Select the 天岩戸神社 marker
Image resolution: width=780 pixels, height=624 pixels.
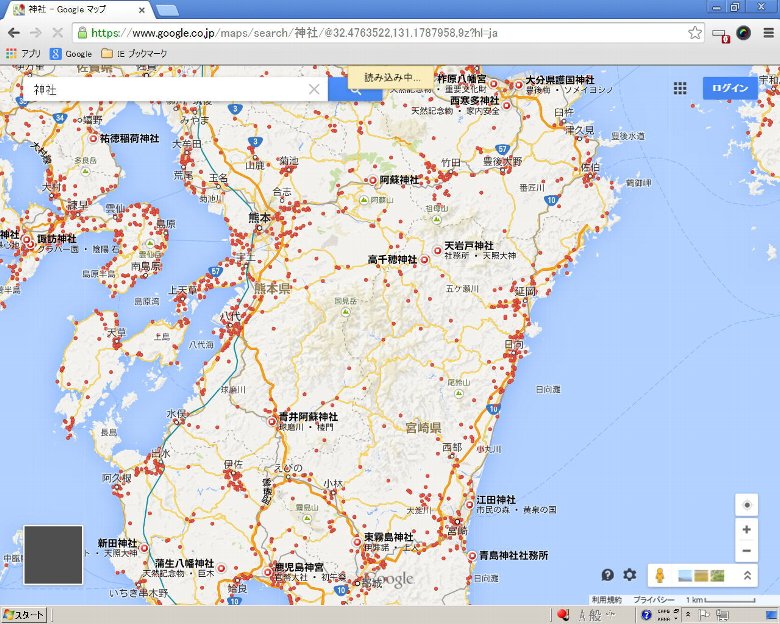click(437, 250)
